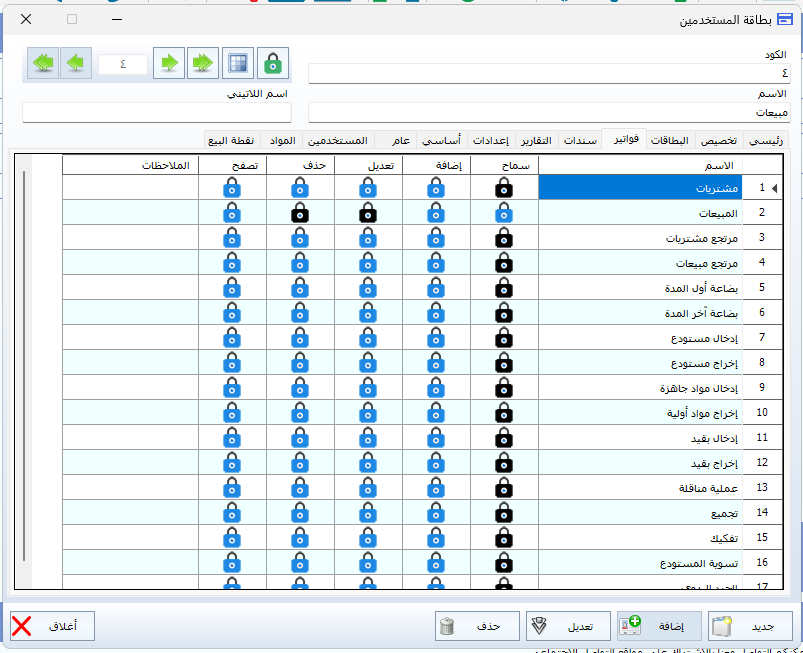Toggle تصفح lock for إدخال مستودع row
Screen dimensions: 803x653
pos(231,337)
